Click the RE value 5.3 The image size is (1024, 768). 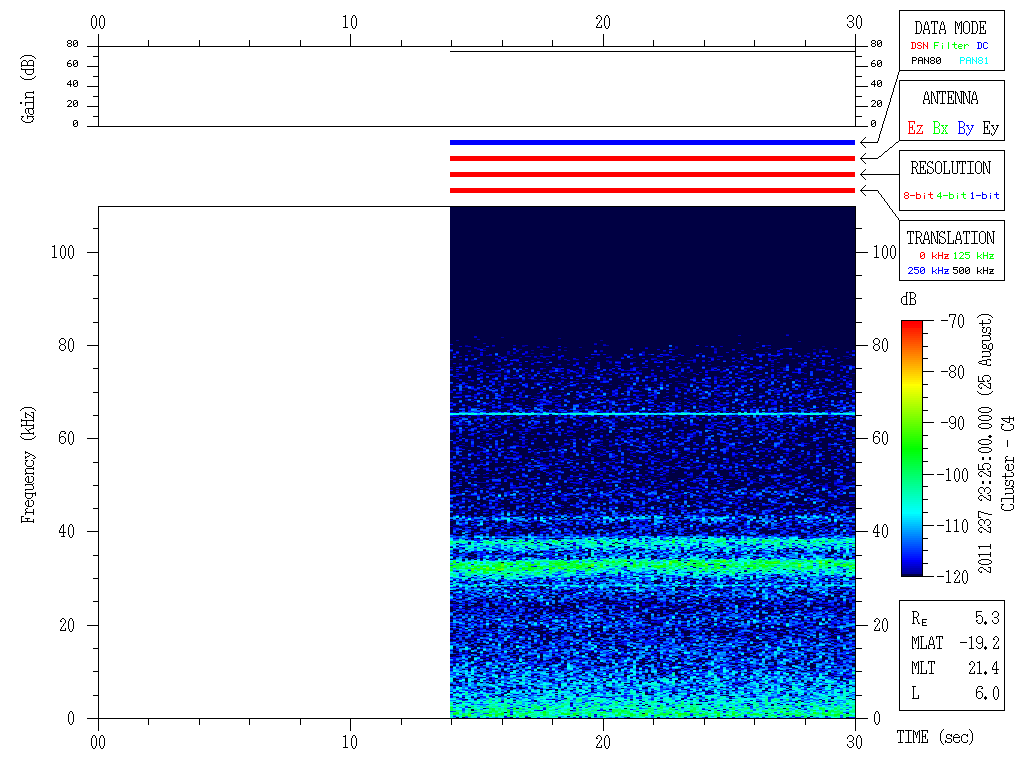pos(987,618)
